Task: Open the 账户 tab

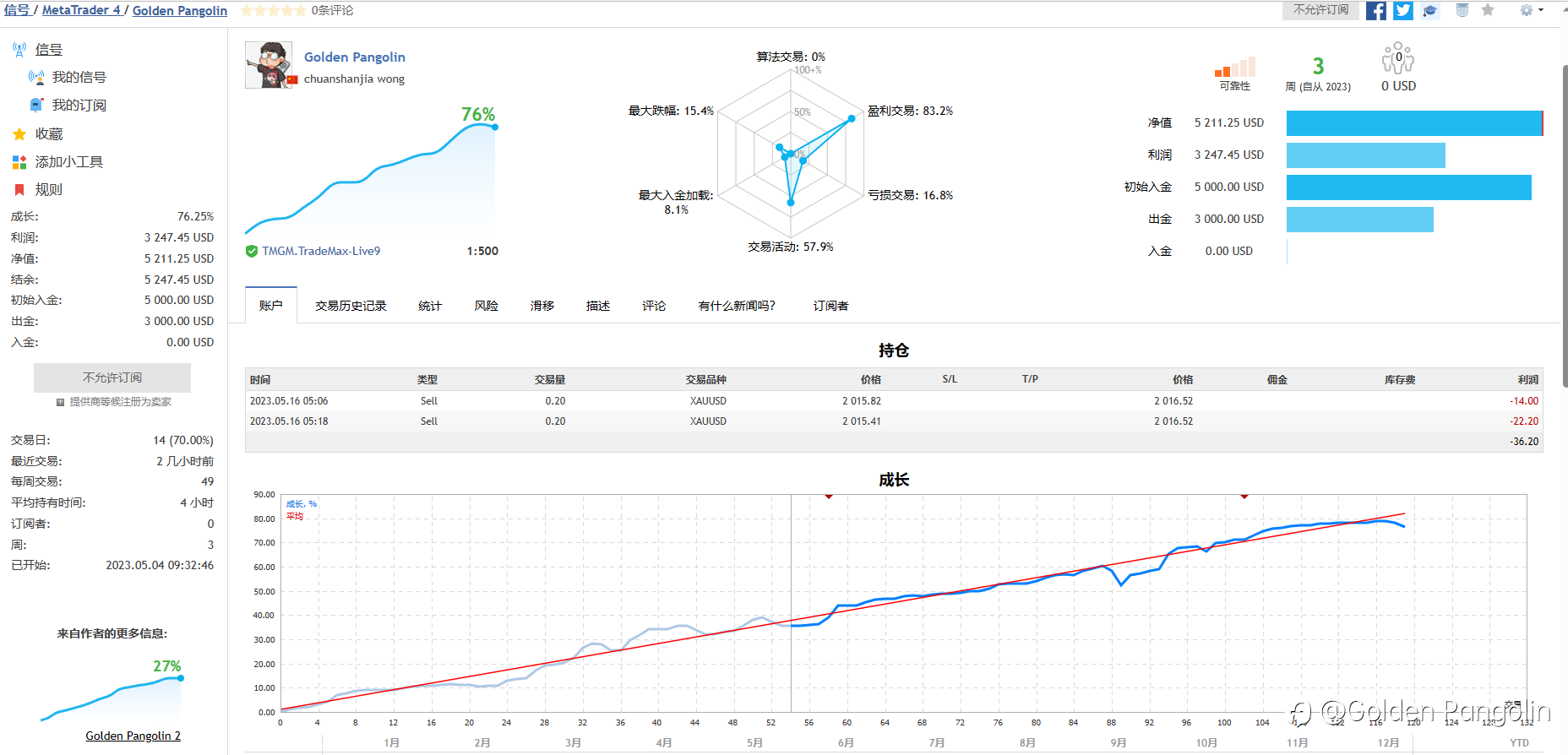Action: point(271,306)
